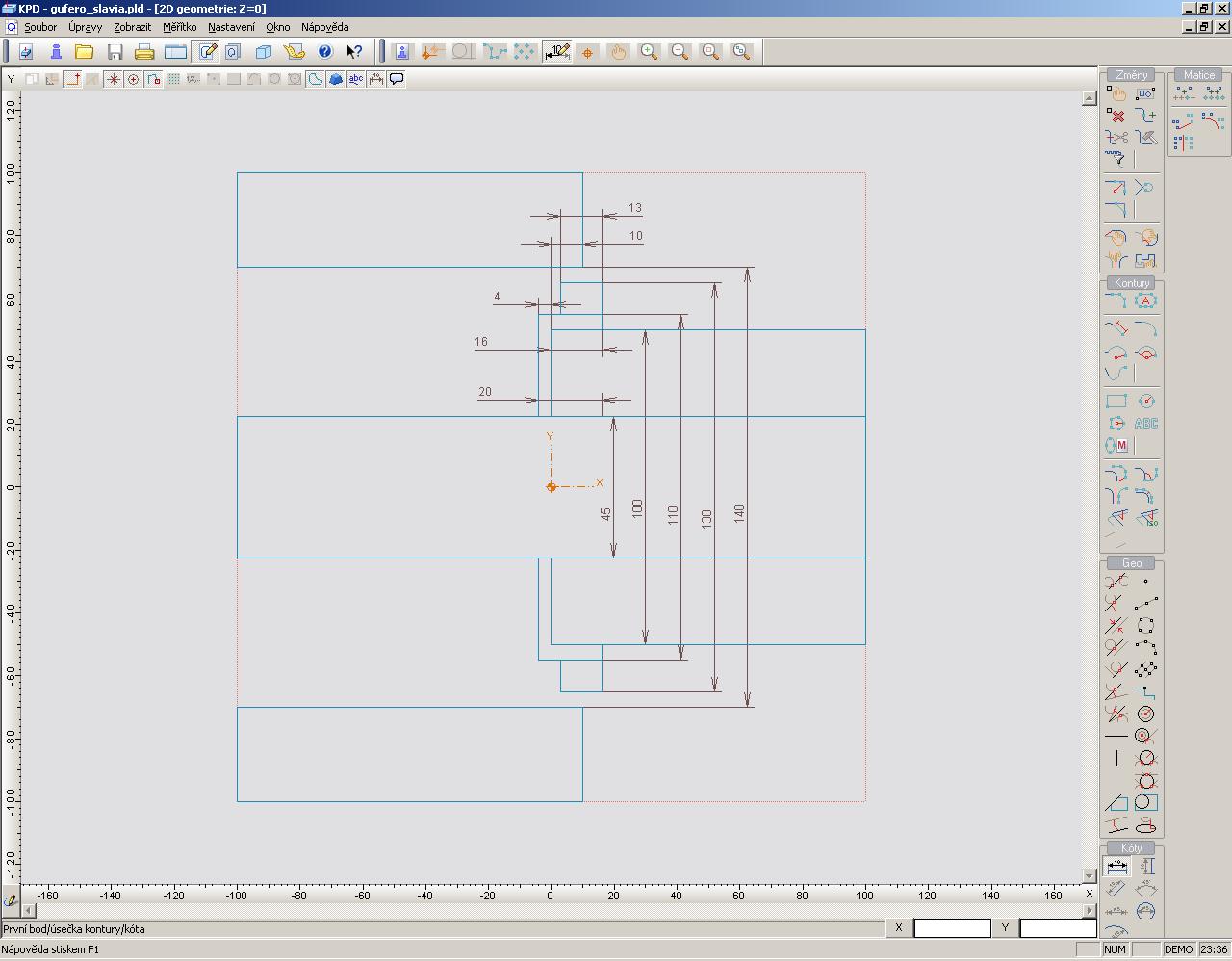Open the Soubor menu
The width and height of the screenshot is (1232, 961).
(40, 27)
